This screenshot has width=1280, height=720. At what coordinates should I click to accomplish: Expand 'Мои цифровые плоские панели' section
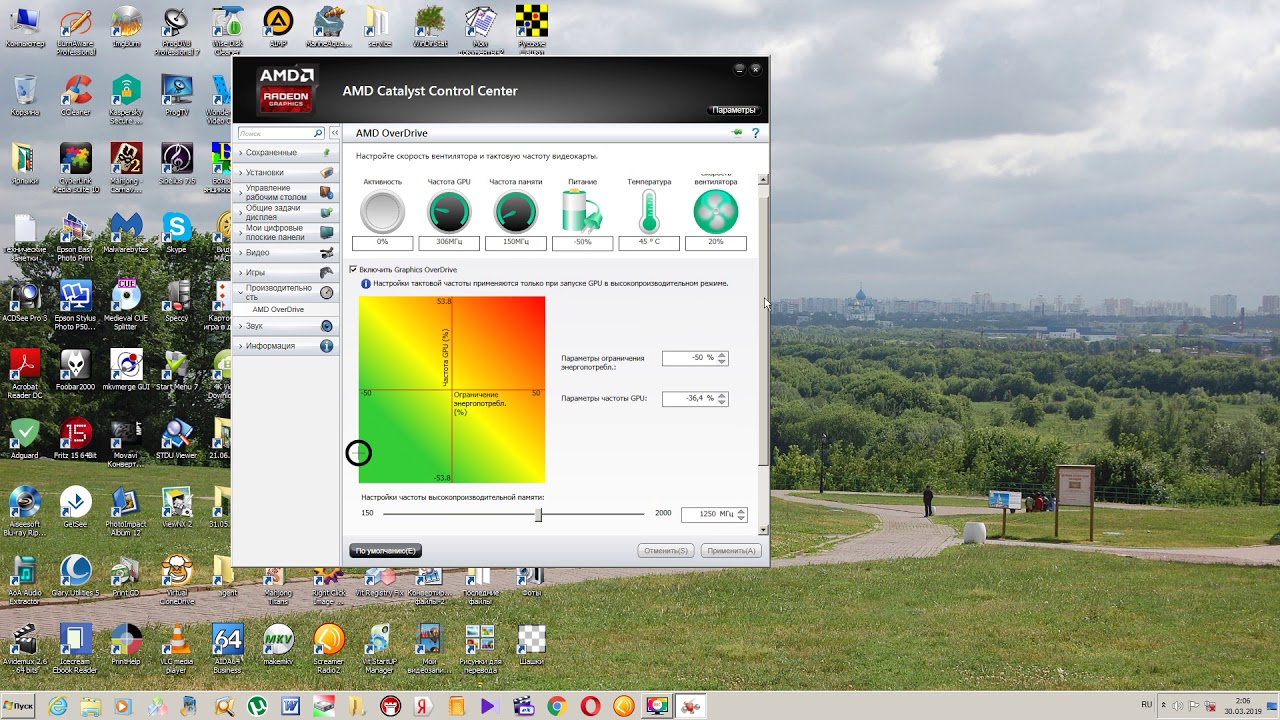[x=286, y=232]
